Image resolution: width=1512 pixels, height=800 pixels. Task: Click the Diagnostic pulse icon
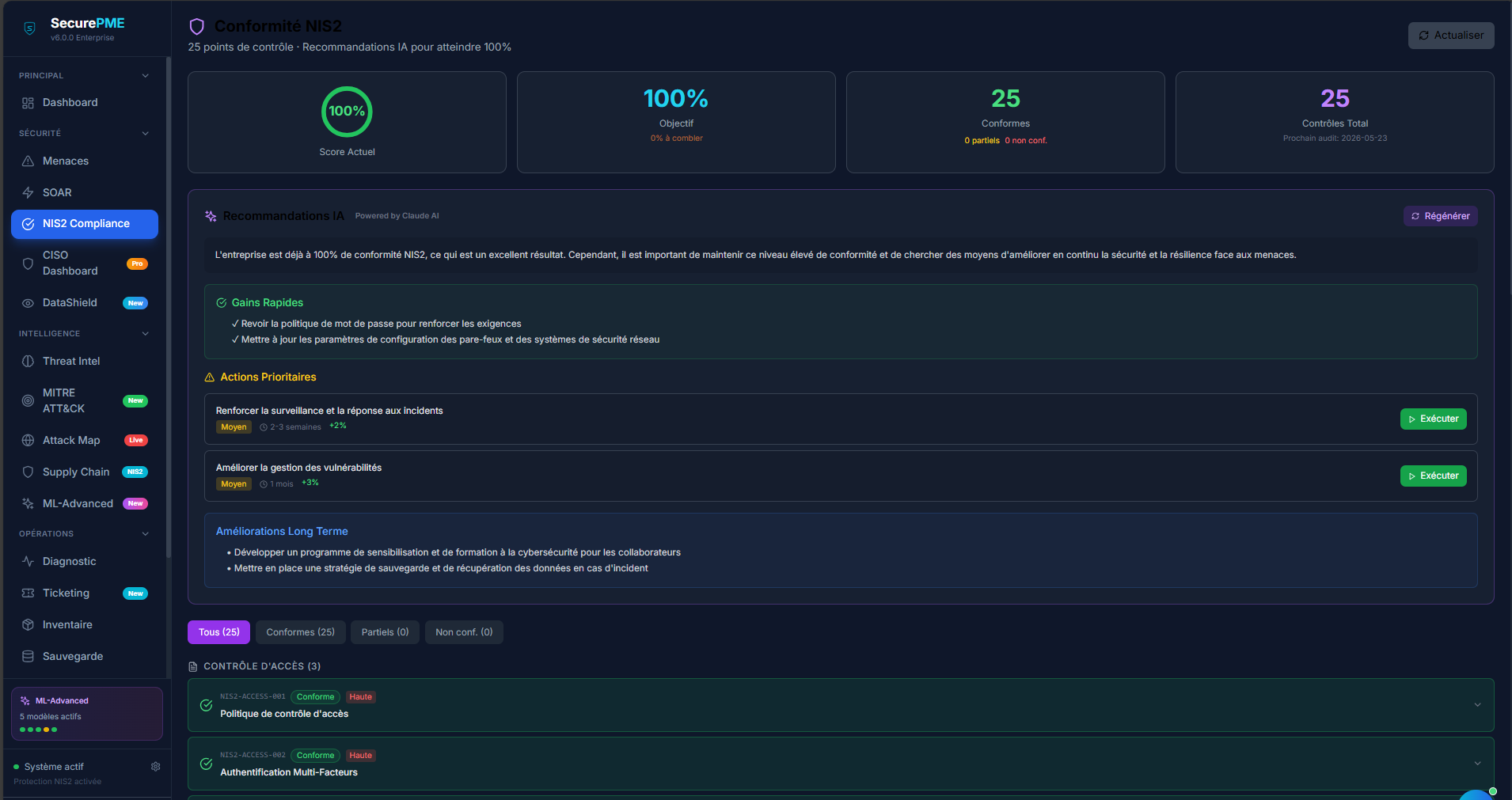point(28,562)
